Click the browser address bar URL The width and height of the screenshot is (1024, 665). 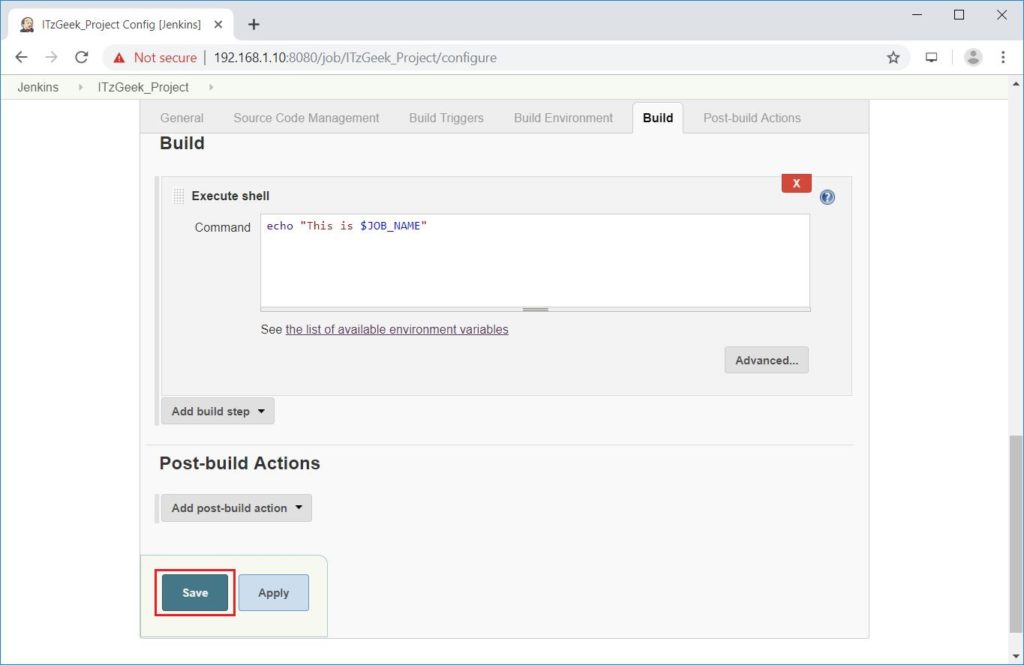coord(355,57)
